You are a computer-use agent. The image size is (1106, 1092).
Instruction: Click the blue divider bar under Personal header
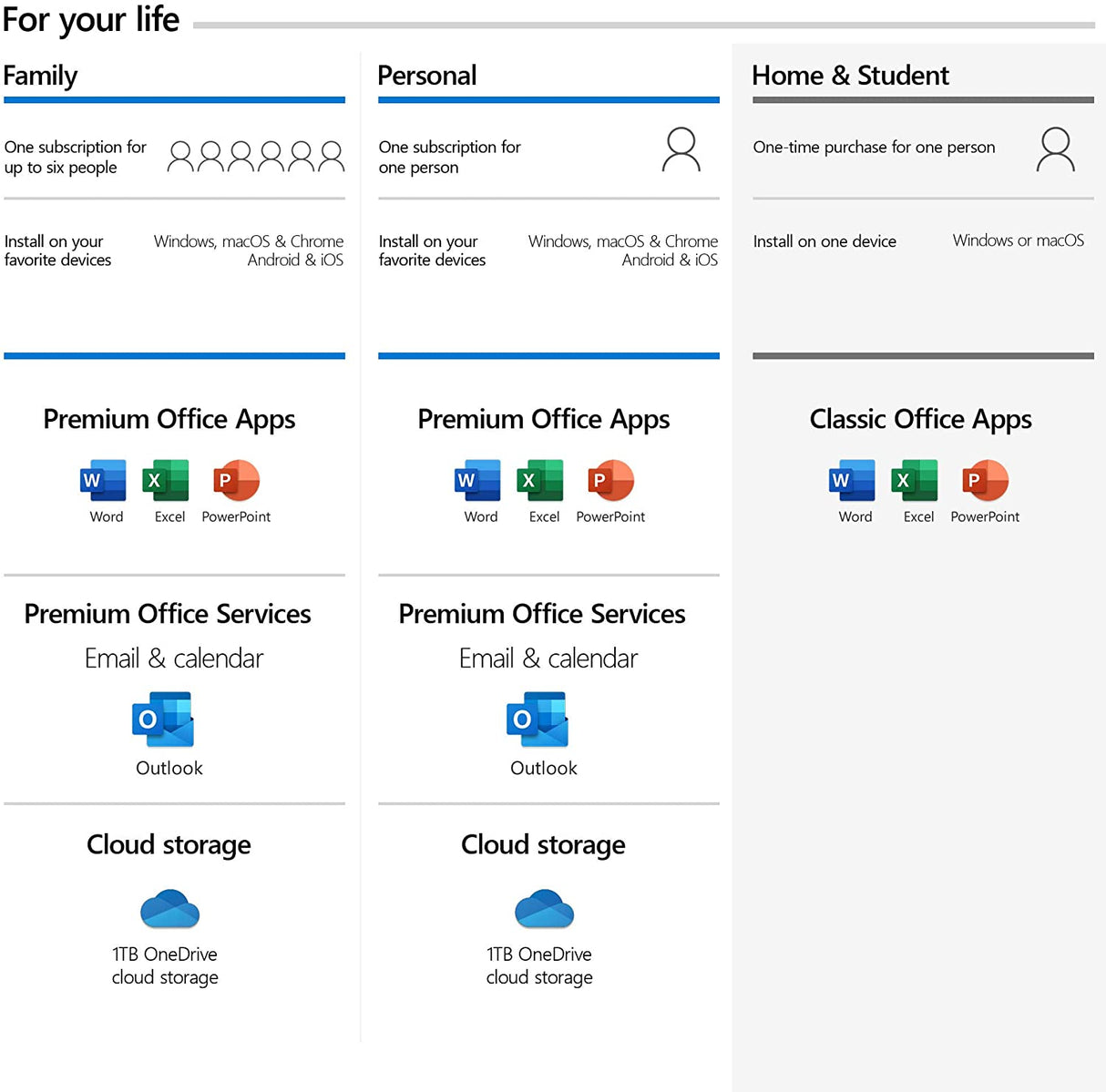[548, 100]
